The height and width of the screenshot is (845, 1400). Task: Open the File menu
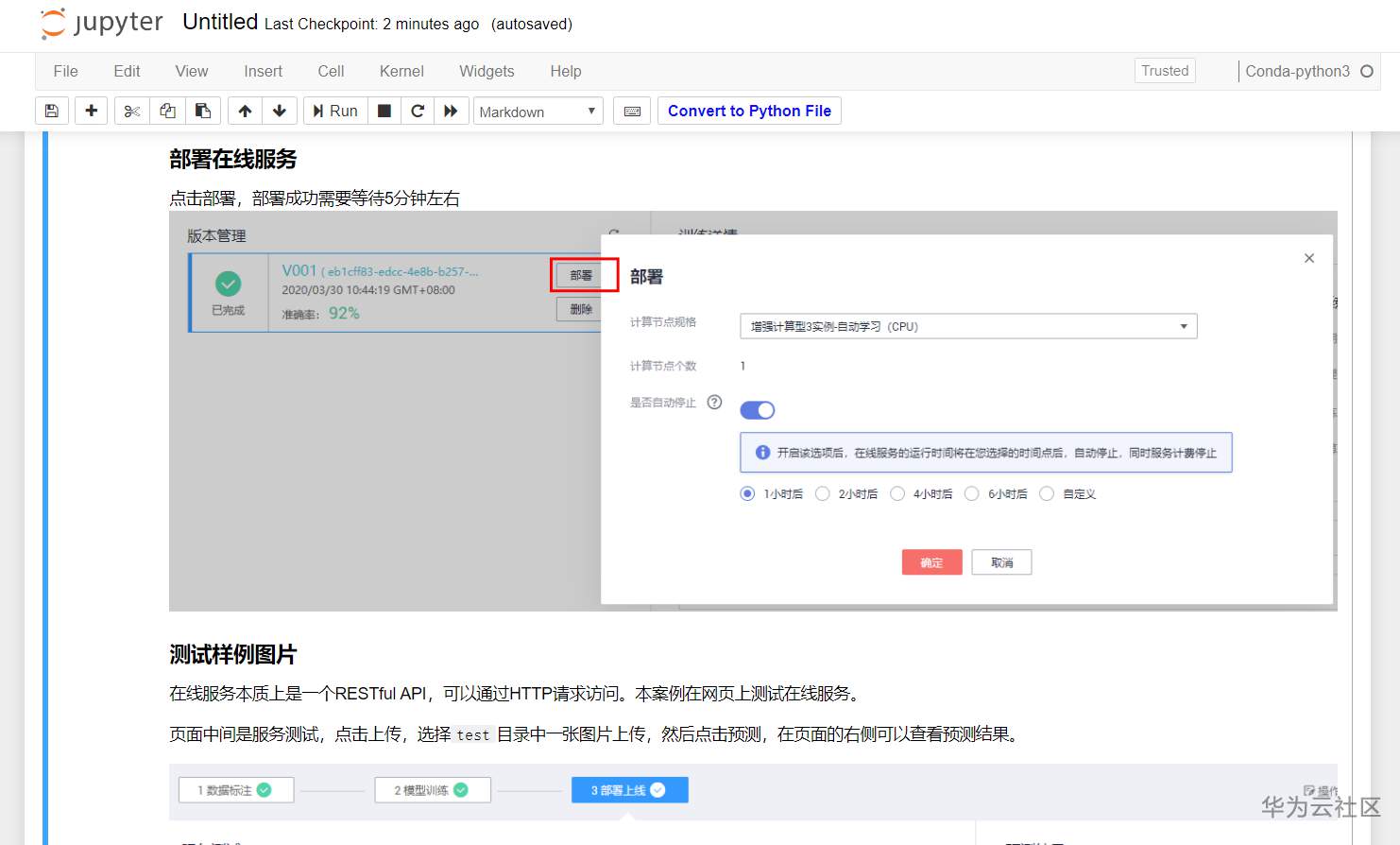click(x=66, y=71)
